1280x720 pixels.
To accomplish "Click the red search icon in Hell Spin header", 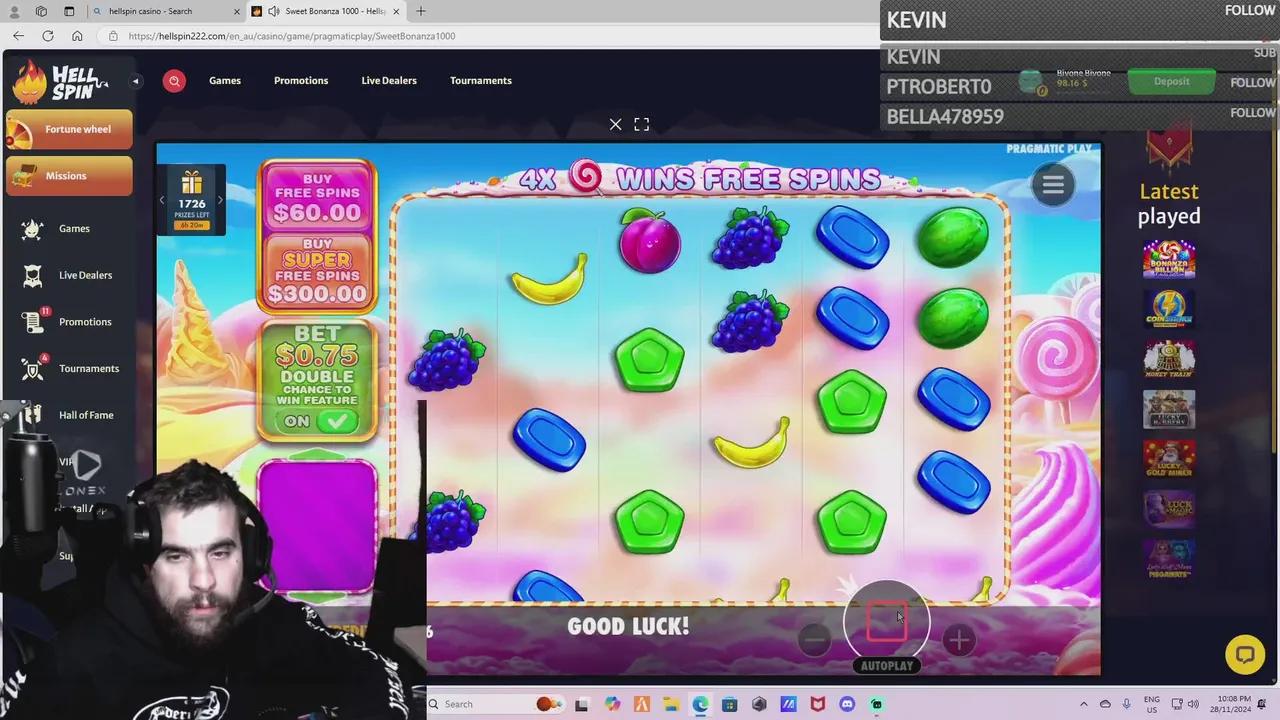I will click(174, 81).
